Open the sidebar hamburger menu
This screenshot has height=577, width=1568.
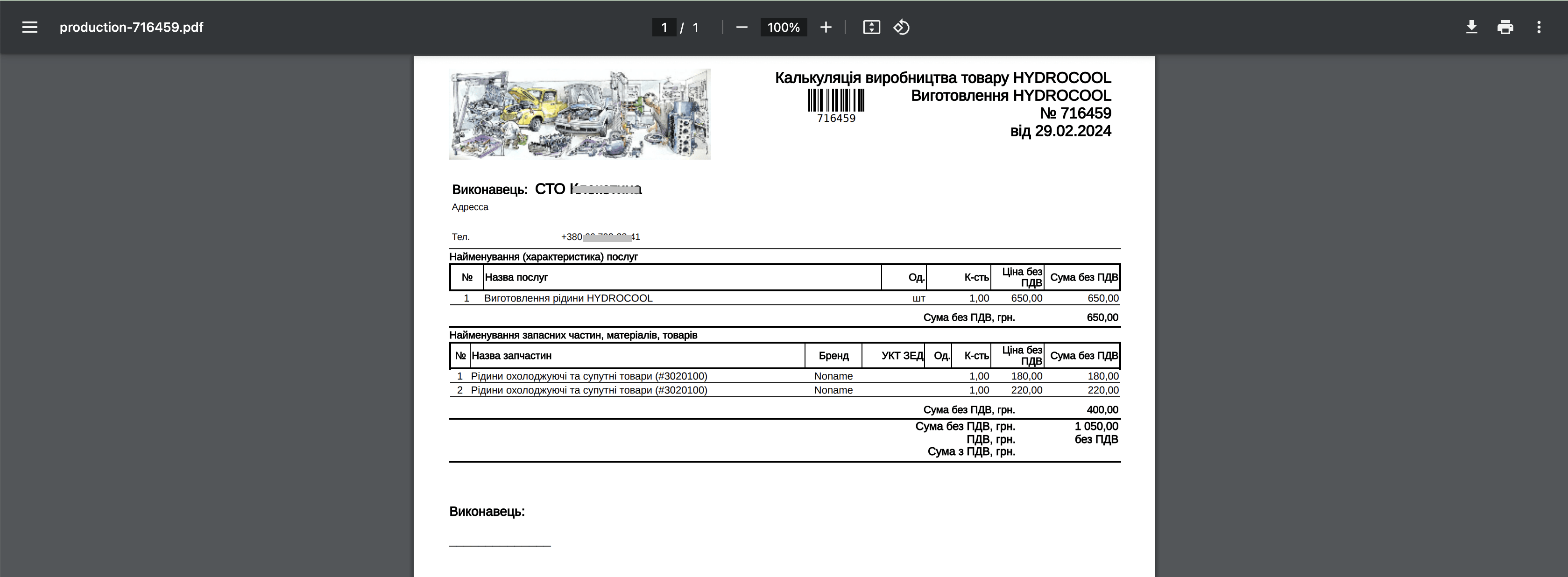tap(30, 28)
